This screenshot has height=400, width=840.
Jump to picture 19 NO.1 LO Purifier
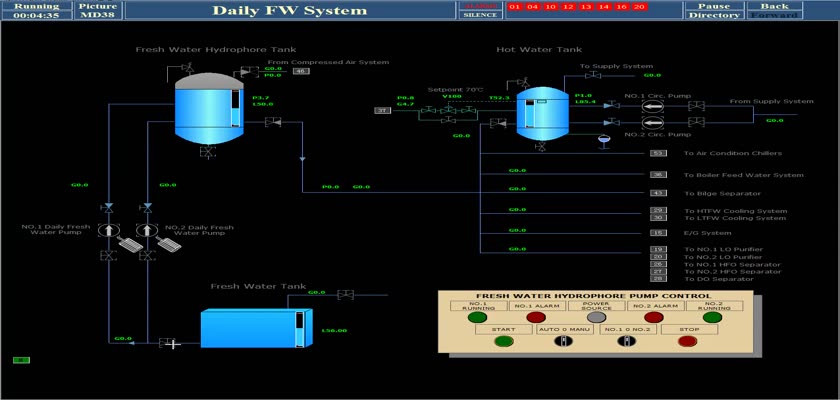click(658, 250)
